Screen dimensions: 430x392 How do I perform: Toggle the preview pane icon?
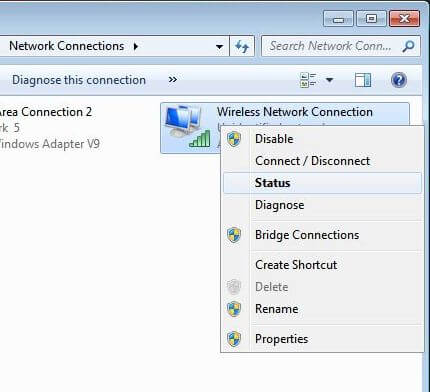(x=363, y=80)
